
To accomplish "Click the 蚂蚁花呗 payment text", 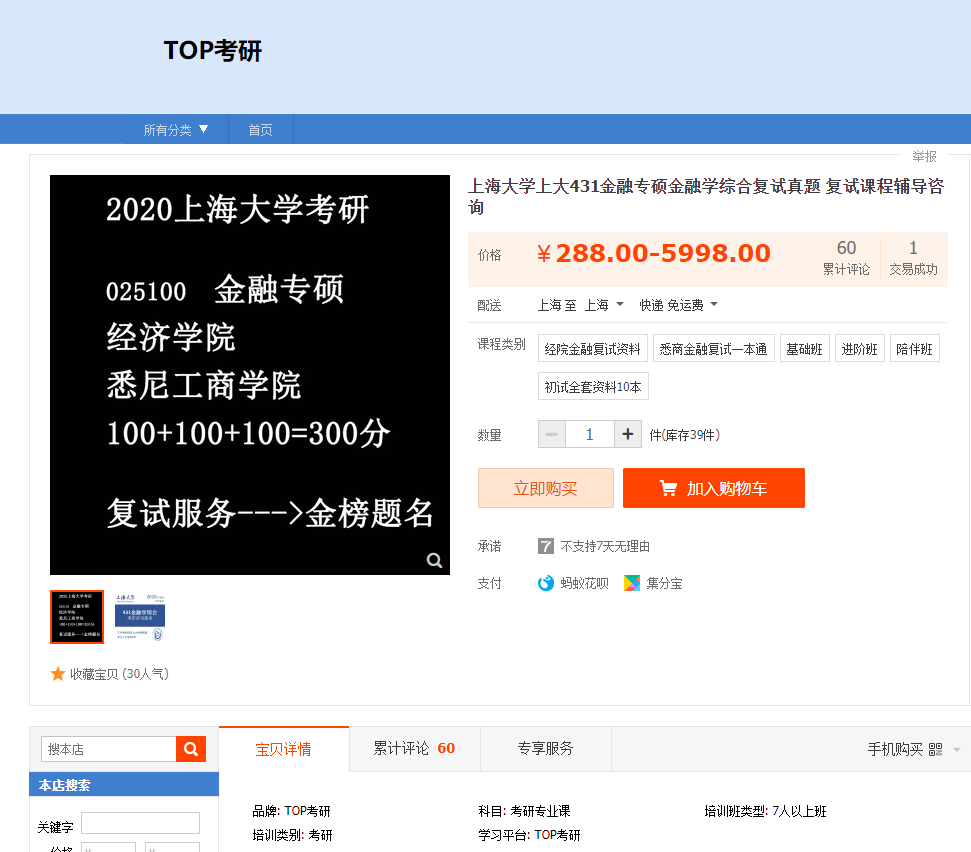I will click(584, 583).
